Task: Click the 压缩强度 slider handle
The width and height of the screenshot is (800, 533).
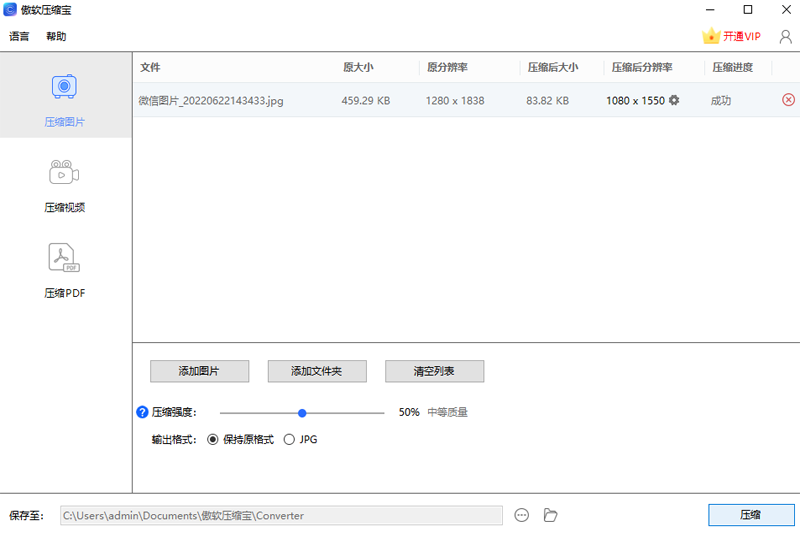Action: point(302,412)
